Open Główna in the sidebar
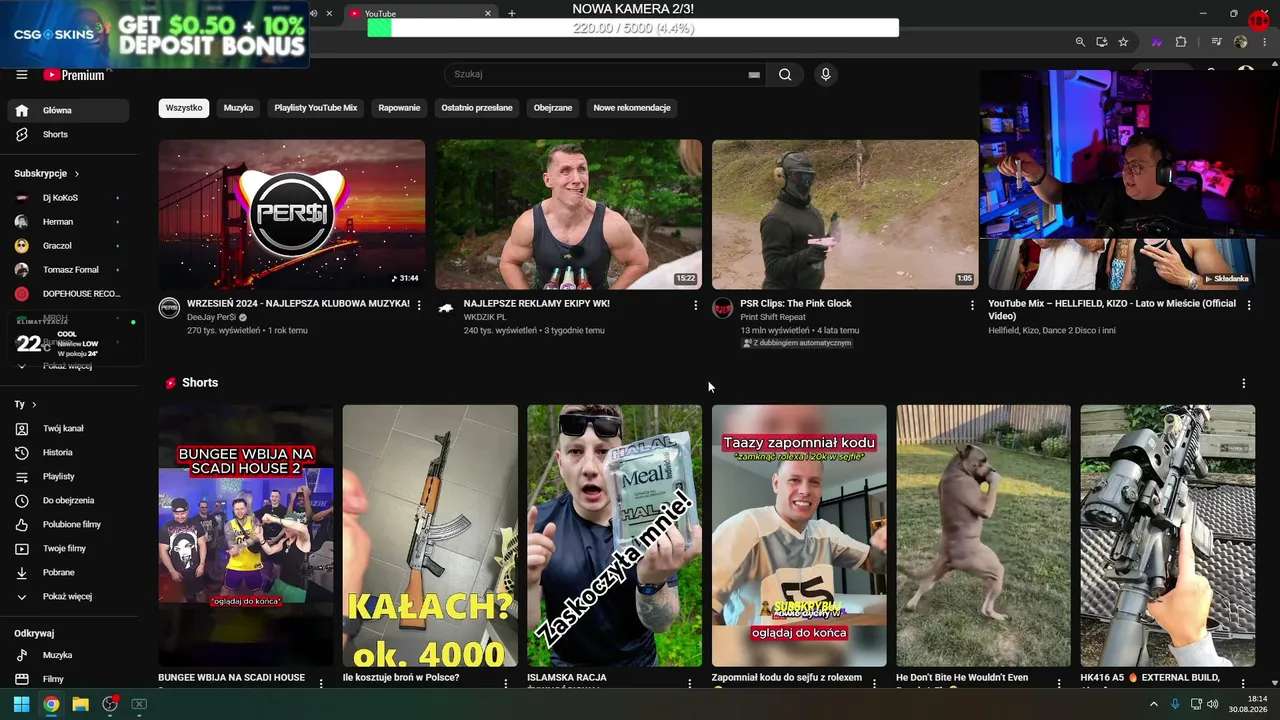The height and width of the screenshot is (720, 1280). (68, 110)
